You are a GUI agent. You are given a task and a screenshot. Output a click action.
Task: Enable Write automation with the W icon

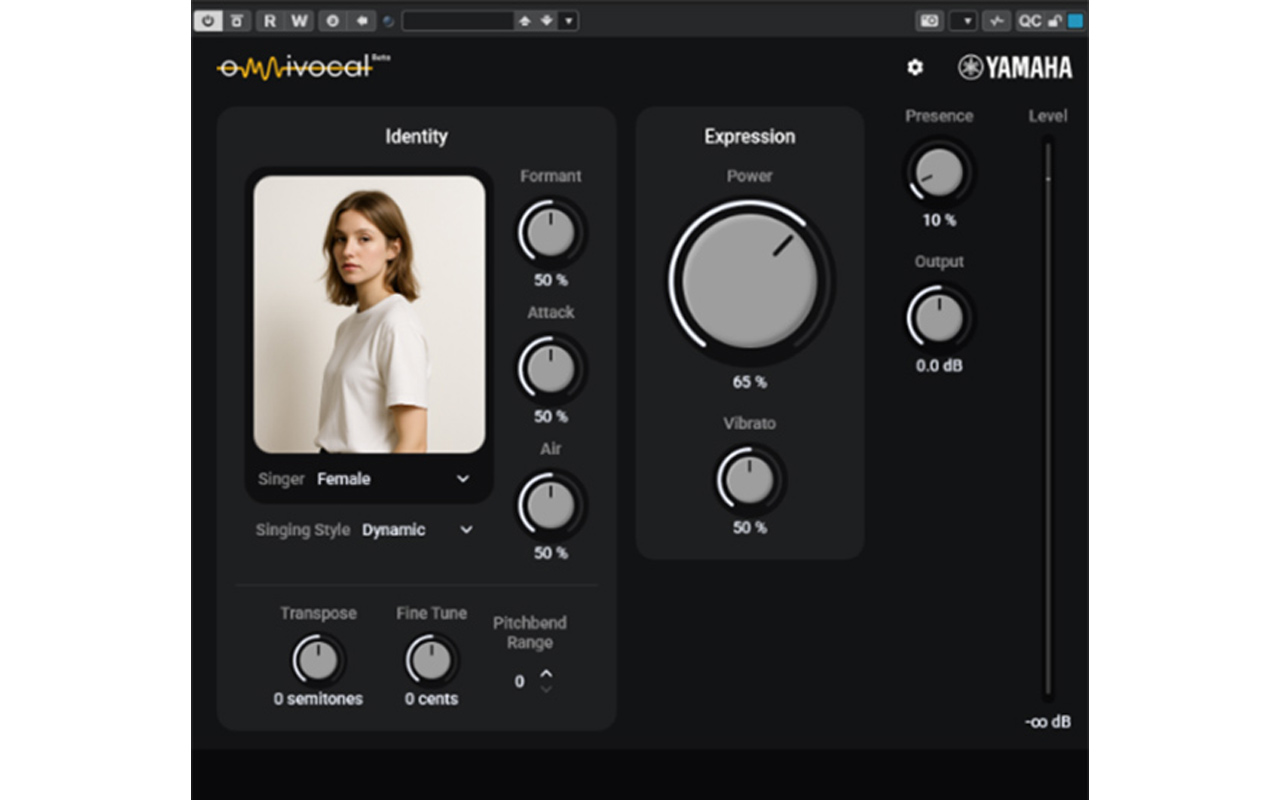point(299,20)
